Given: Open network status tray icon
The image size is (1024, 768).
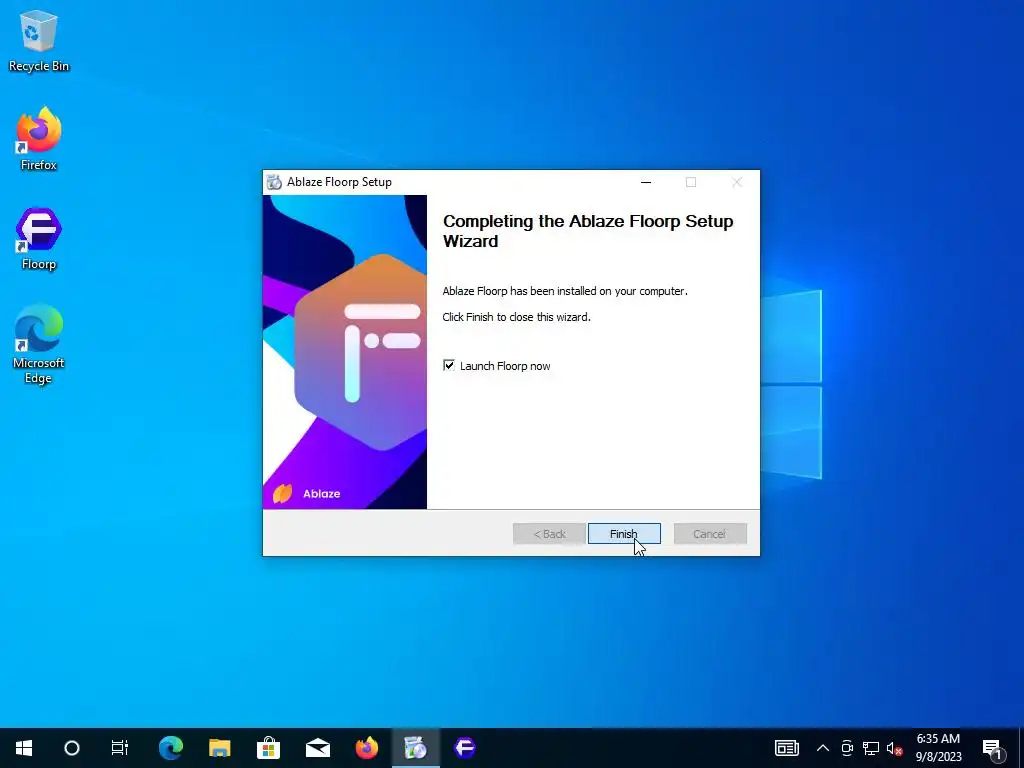Looking at the screenshot, I should 871,748.
